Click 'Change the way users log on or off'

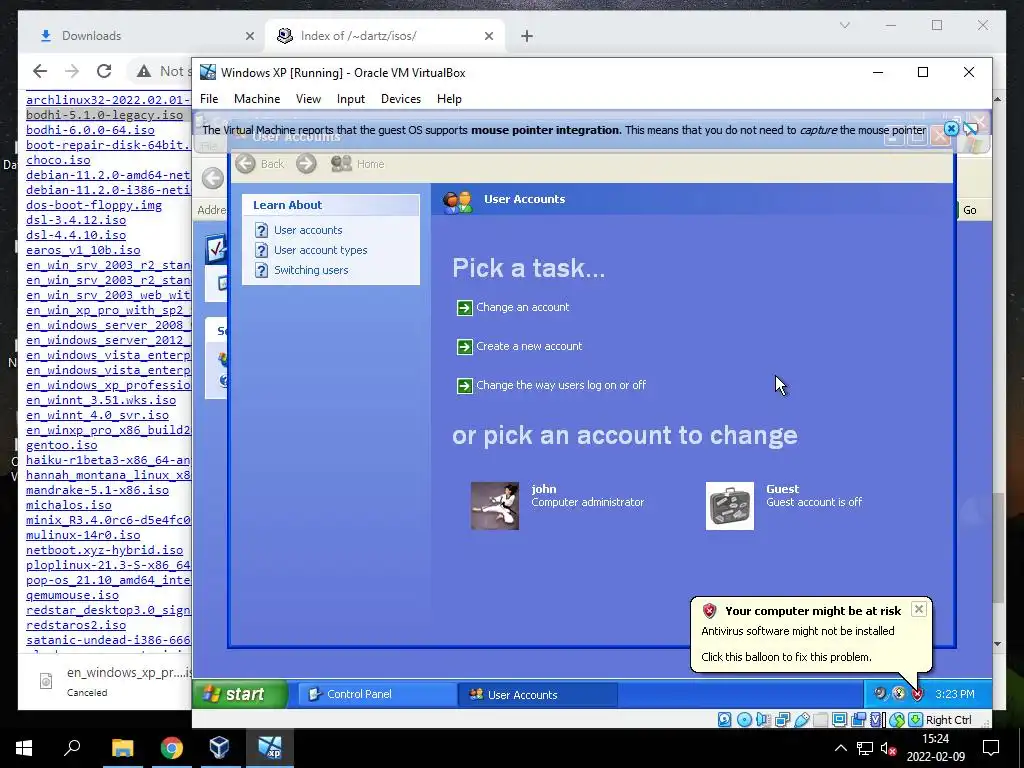coord(561,385)
